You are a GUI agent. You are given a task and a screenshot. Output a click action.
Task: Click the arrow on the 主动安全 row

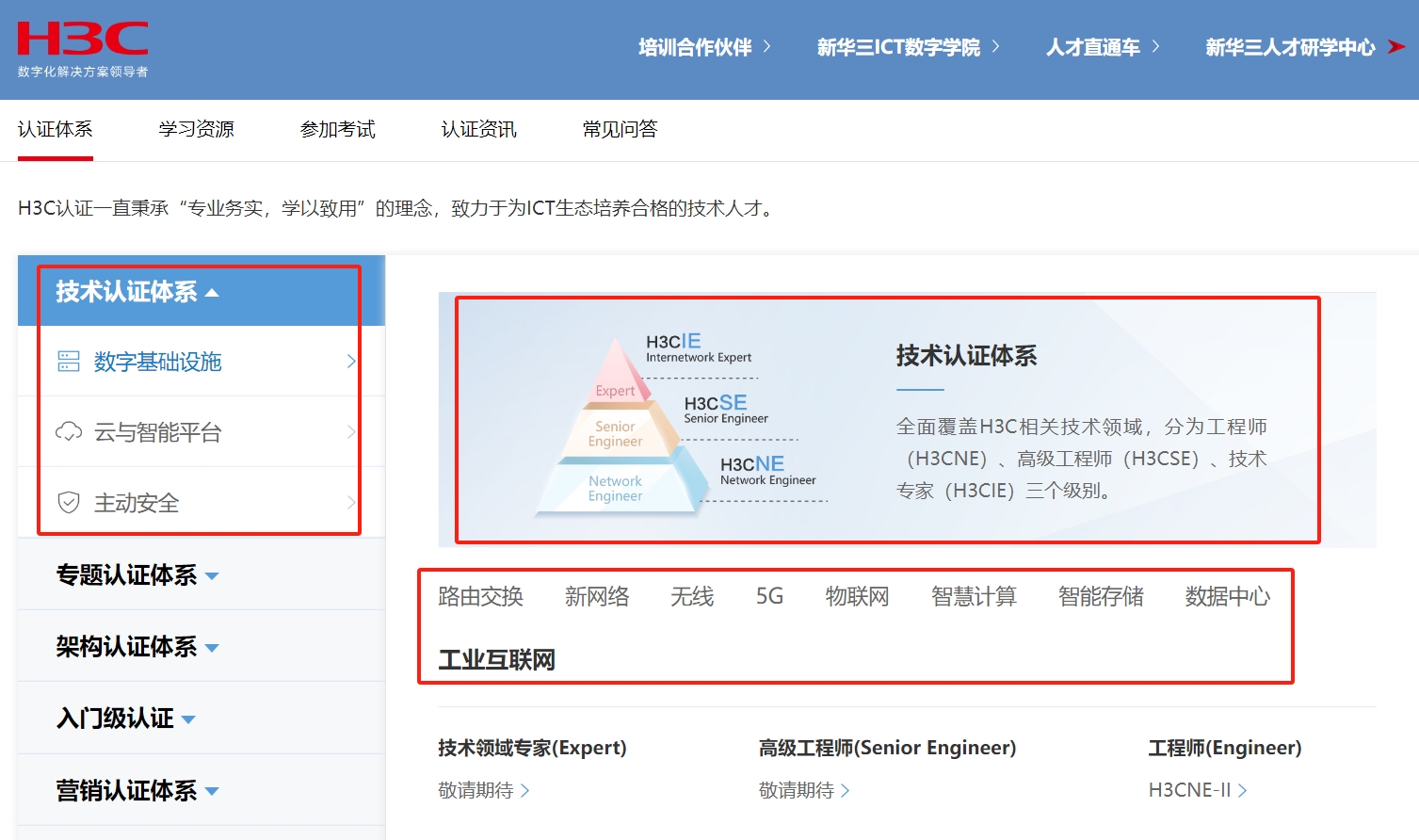pos(351,503)
